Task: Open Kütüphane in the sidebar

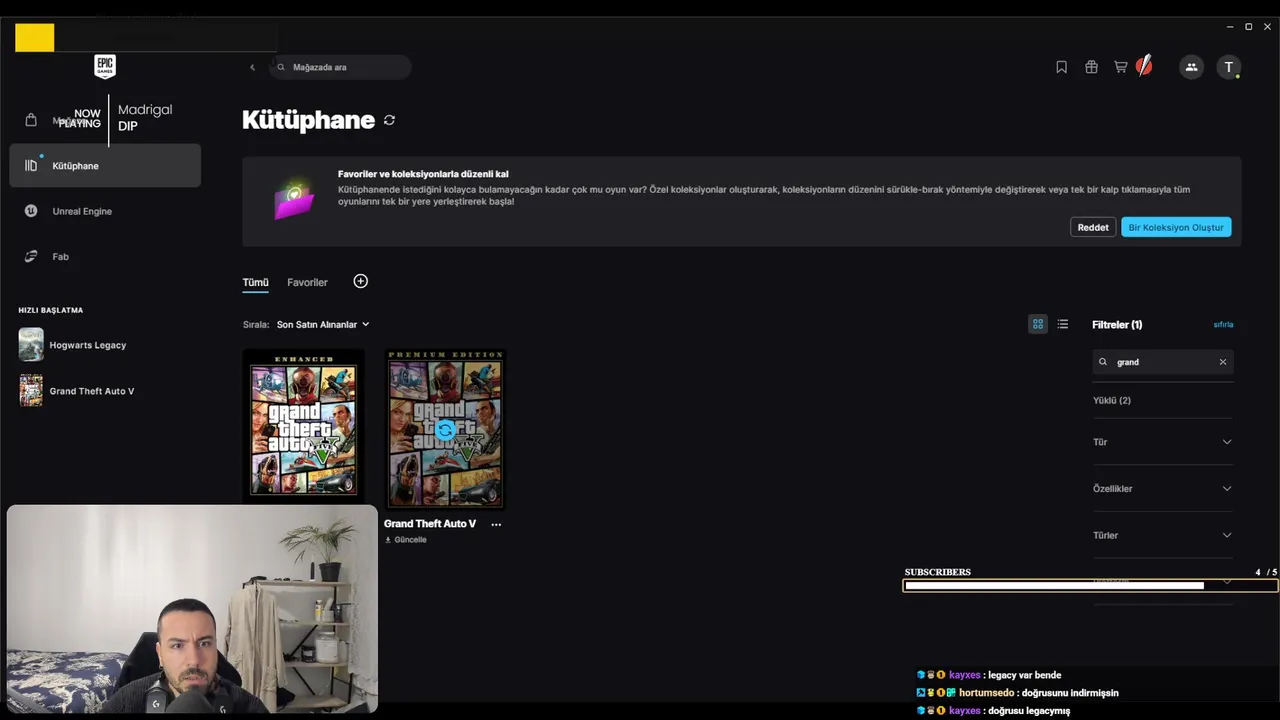Action: coord(105,165)
